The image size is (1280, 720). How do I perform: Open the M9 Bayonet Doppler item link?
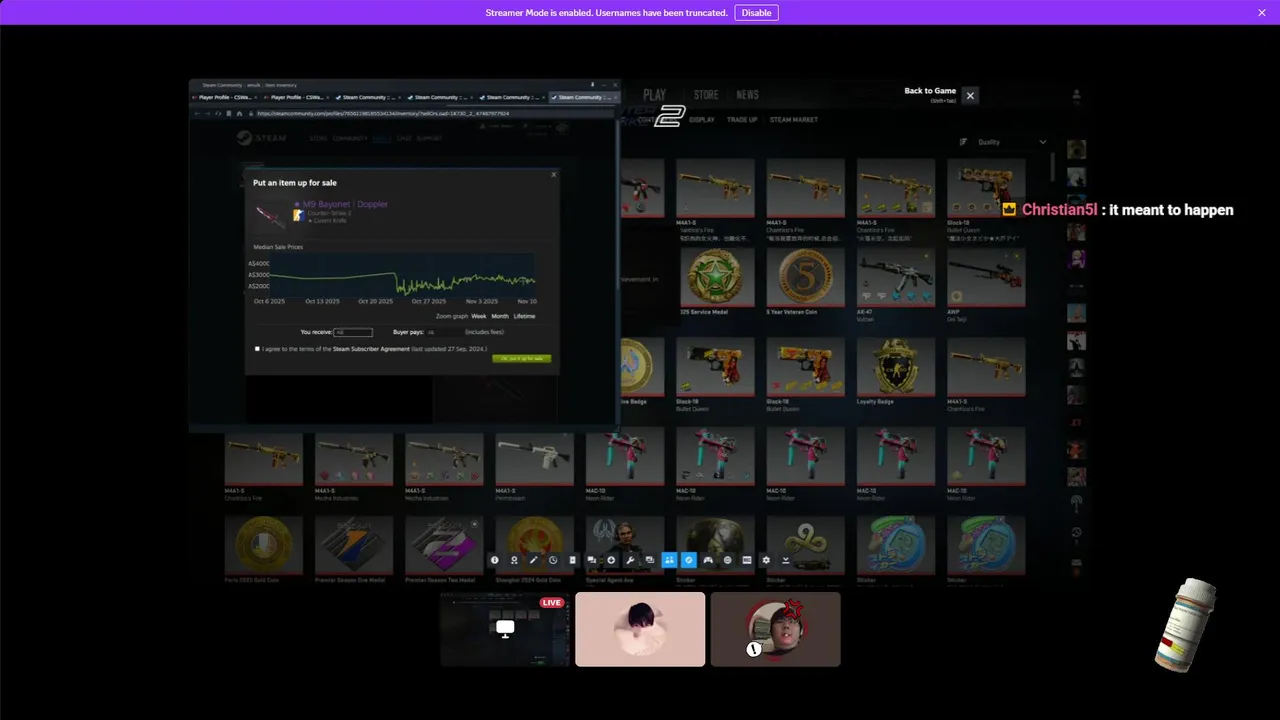pyautogui.click(x=345, y=204)
